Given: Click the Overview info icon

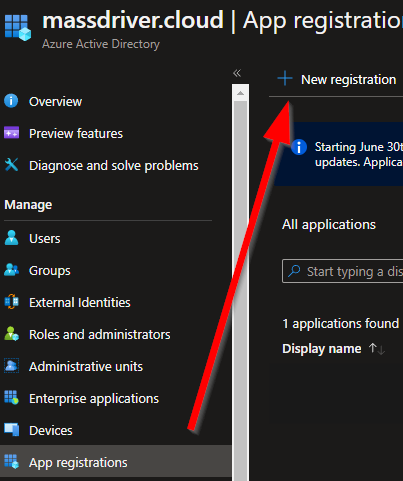Looking at the screenshot, I should pos(11,101).
